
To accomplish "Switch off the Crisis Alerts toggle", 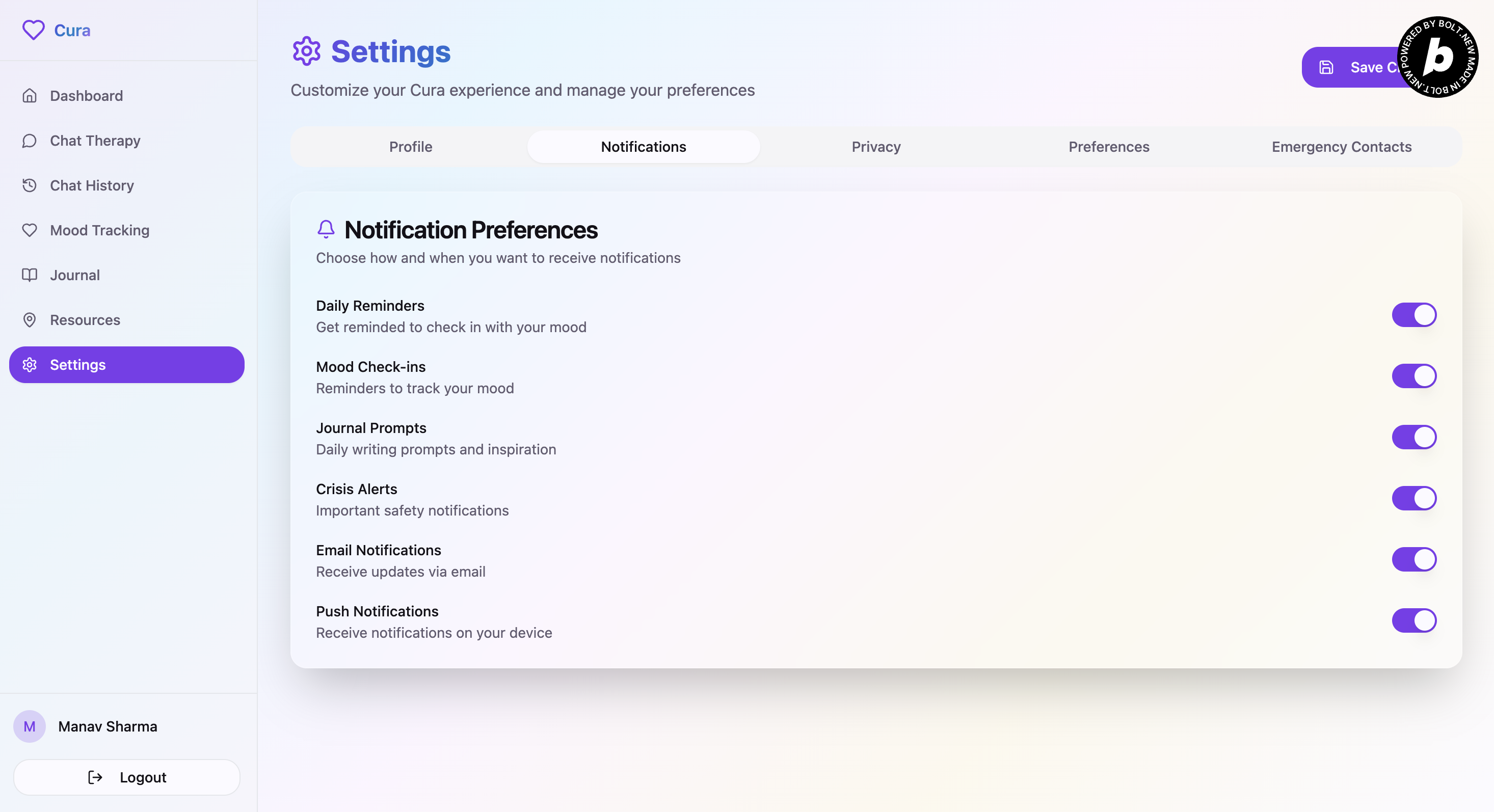I will coord(1413,498).
